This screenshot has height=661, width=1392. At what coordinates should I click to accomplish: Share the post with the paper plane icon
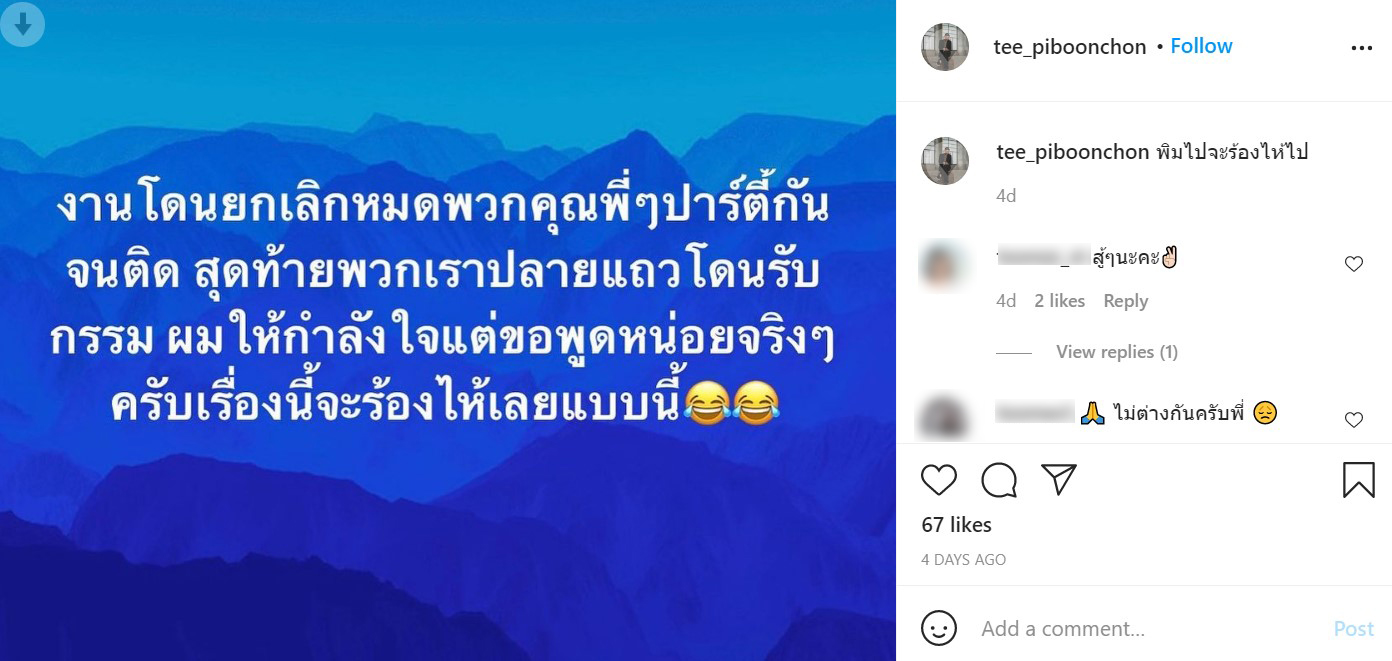pos(1059,480)
